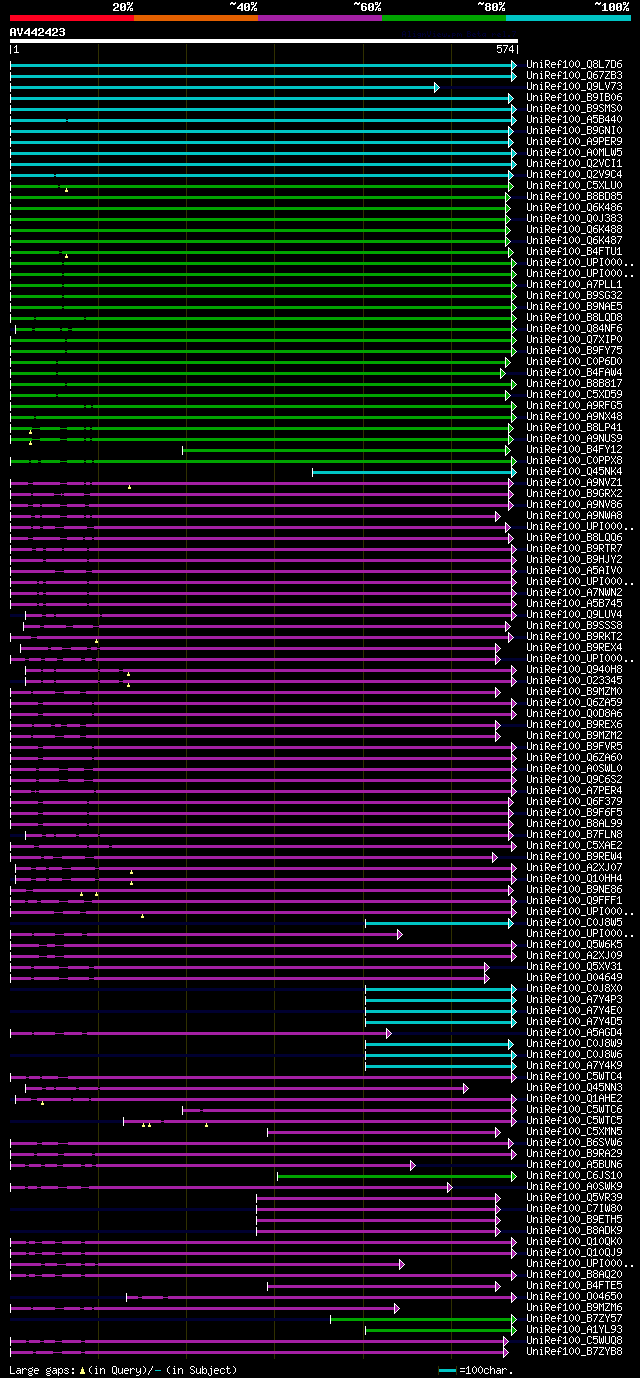640x1378 pixels.
Task: Click the green bar for UniRef100_C6JS10
Action: tap(397, 1176)
